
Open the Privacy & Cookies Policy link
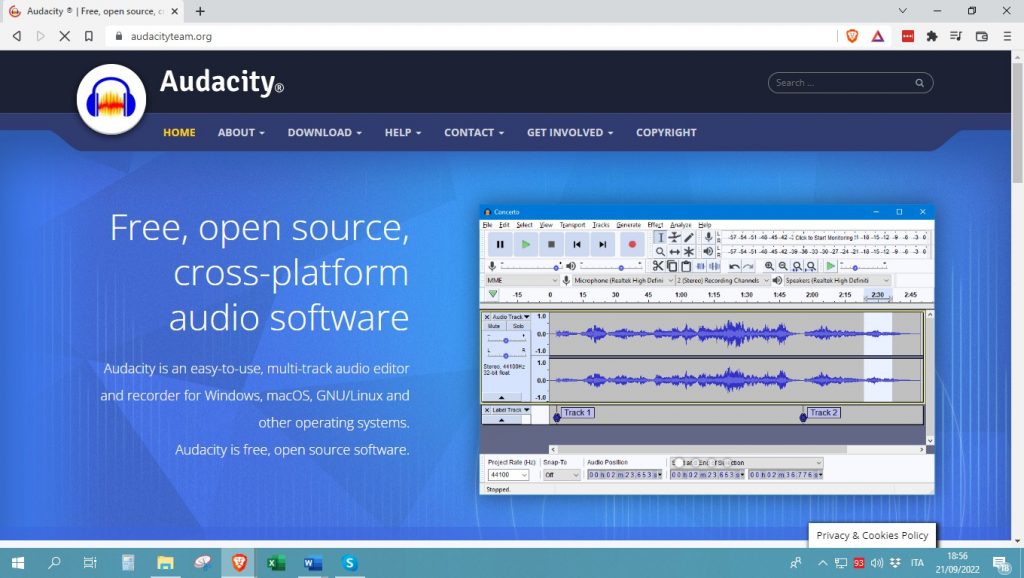pos(871,535)
